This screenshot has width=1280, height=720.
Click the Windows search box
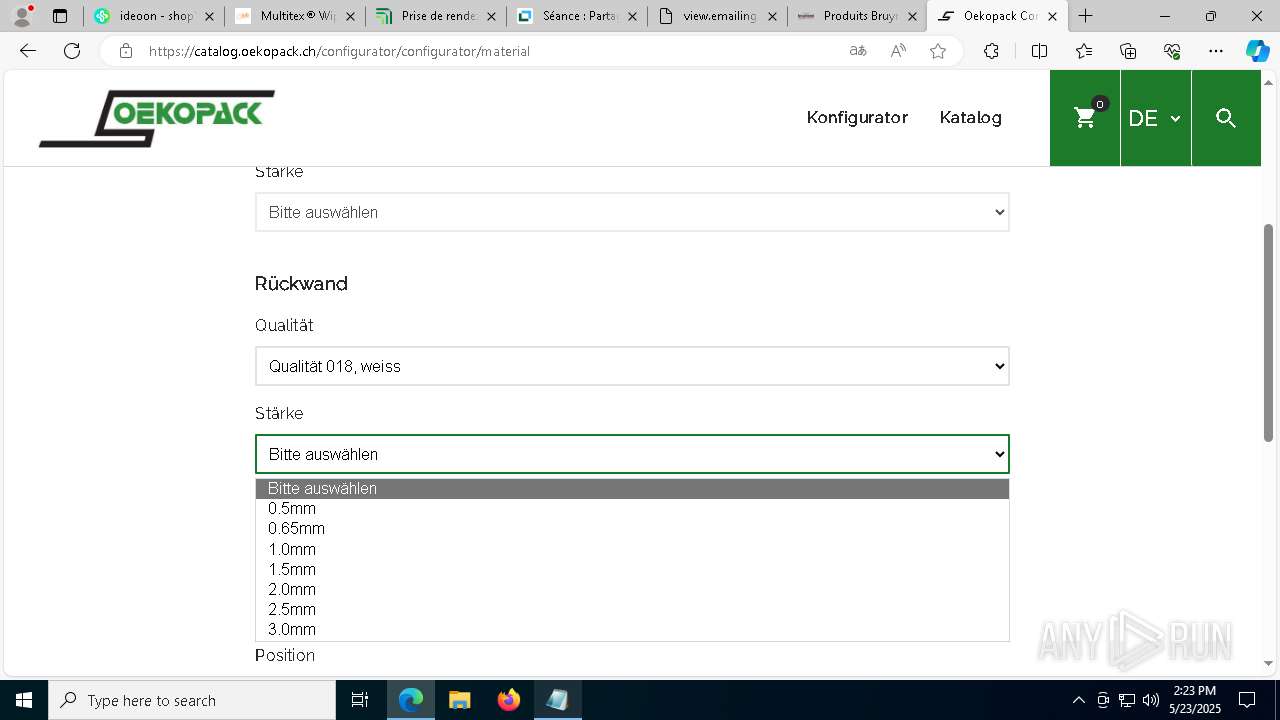click(x=192, y=700)
